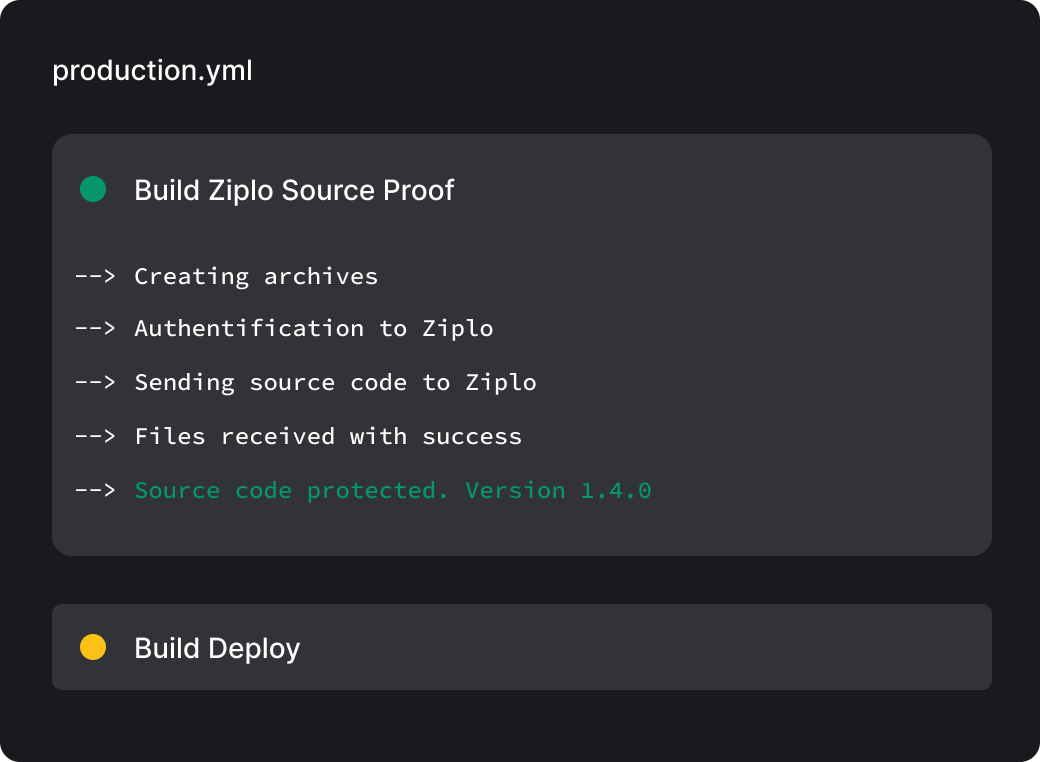This screenshot has width=1040, height=762.
Task: Select the 'Creating archives' log line
Action: [256, 277]
